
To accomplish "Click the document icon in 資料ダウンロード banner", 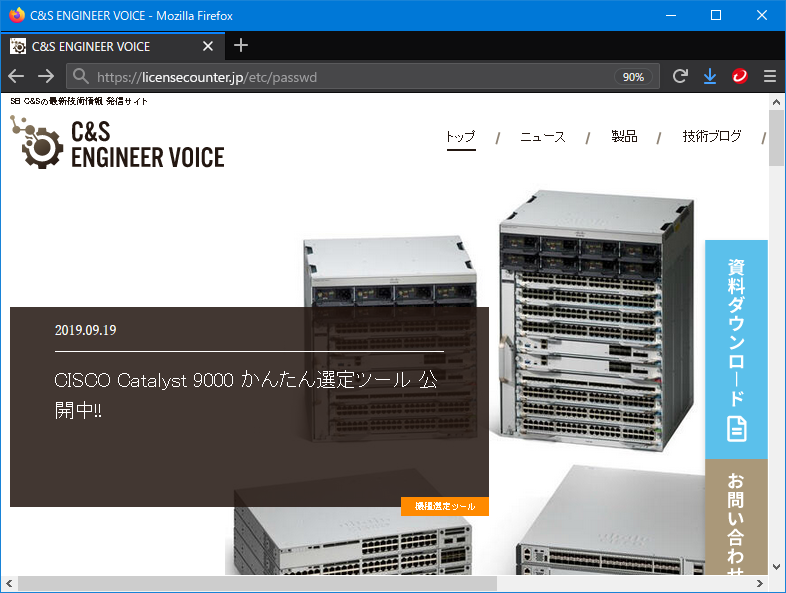I will 737,429.
